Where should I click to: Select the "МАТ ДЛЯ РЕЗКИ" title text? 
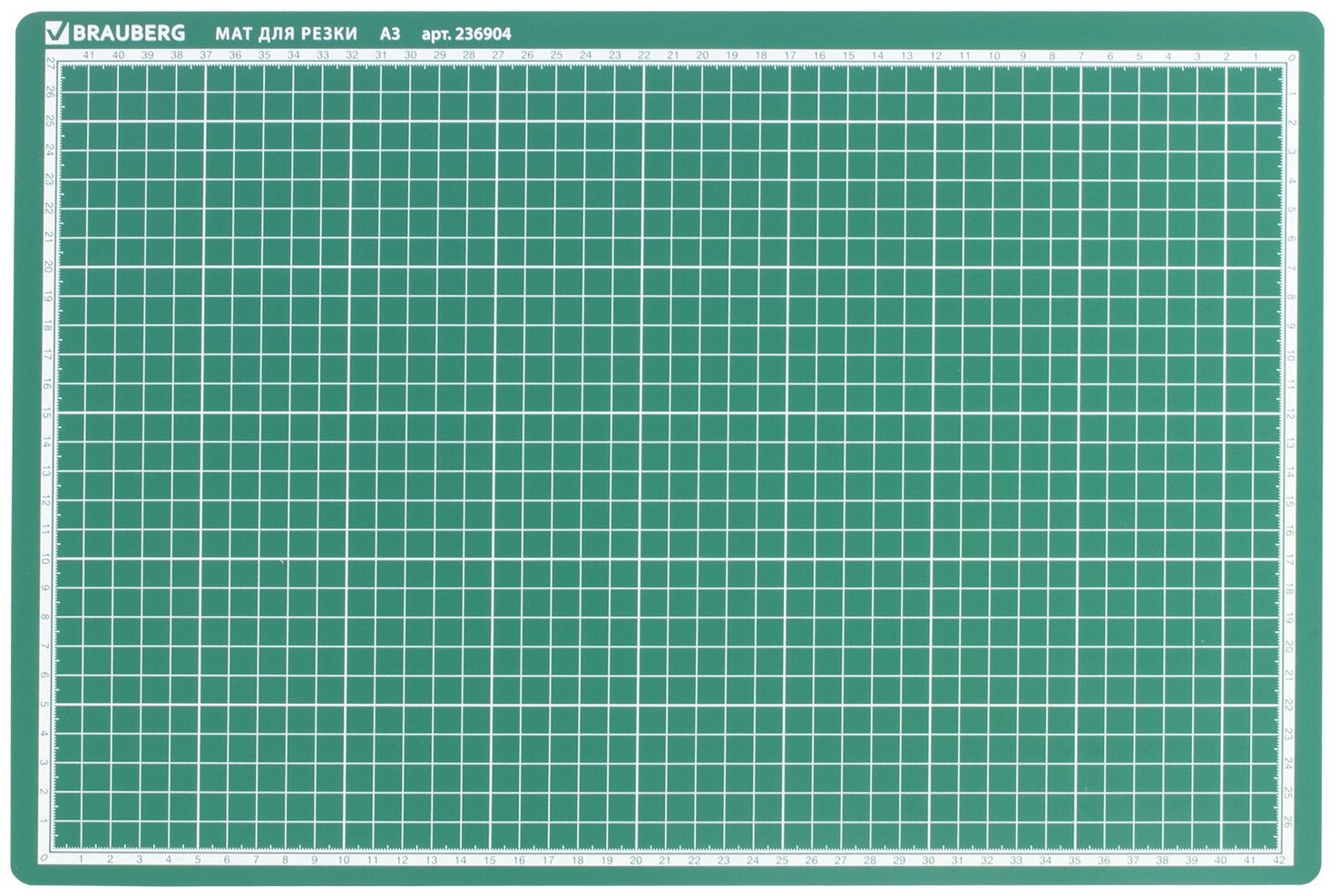coord(286,34)
